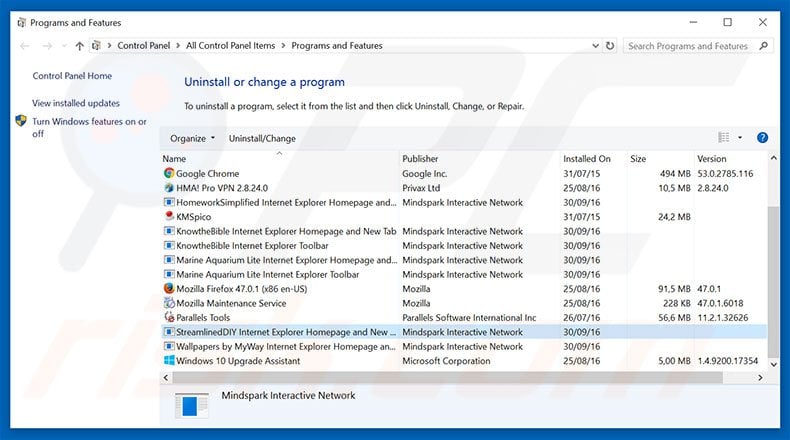Viewport: 790px width, 440px height.
Task: Click Microsoft Corporation publisher cell
Action: tap(446, 361)
